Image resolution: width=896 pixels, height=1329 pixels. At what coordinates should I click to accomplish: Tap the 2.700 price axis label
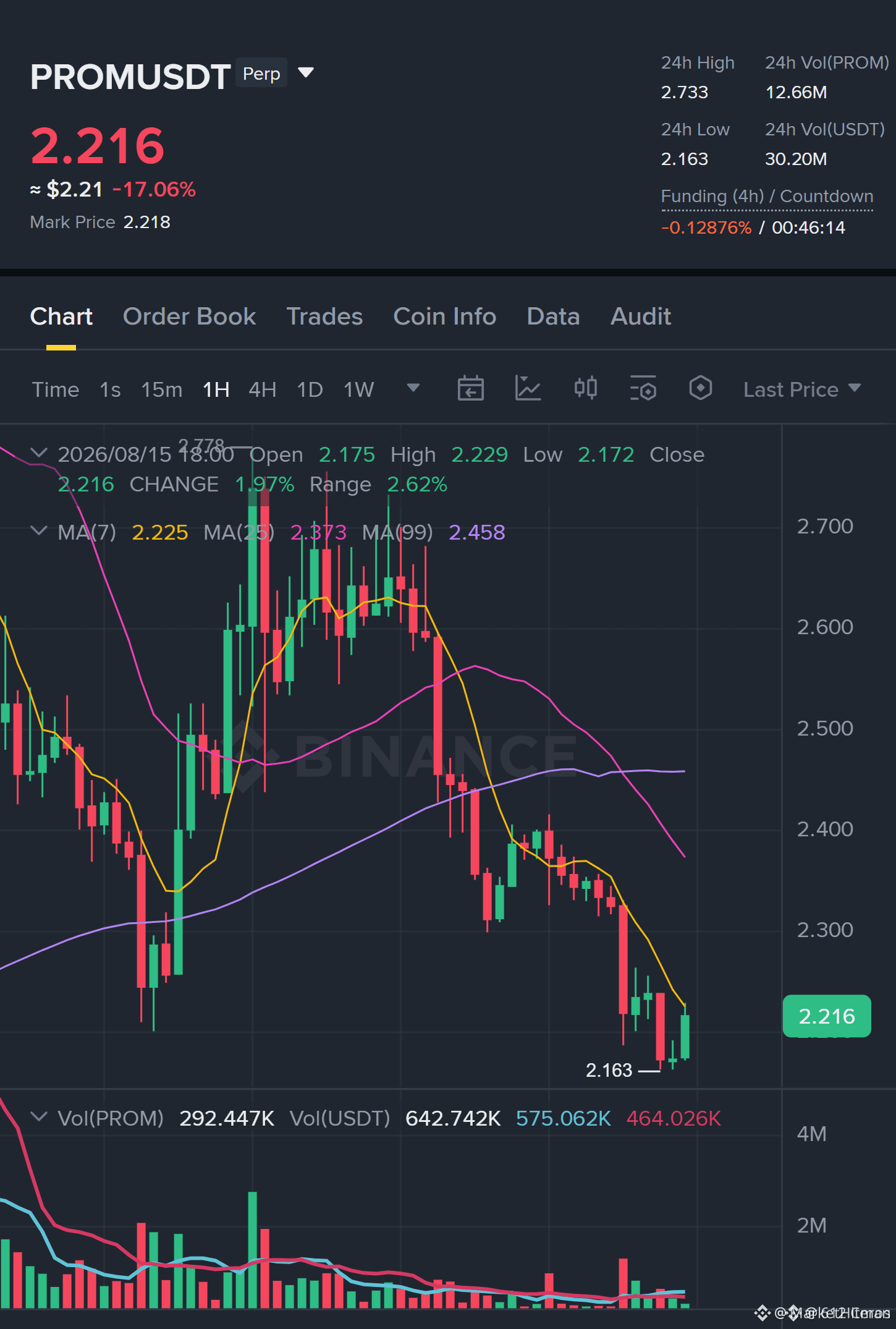tap(825, 526)
